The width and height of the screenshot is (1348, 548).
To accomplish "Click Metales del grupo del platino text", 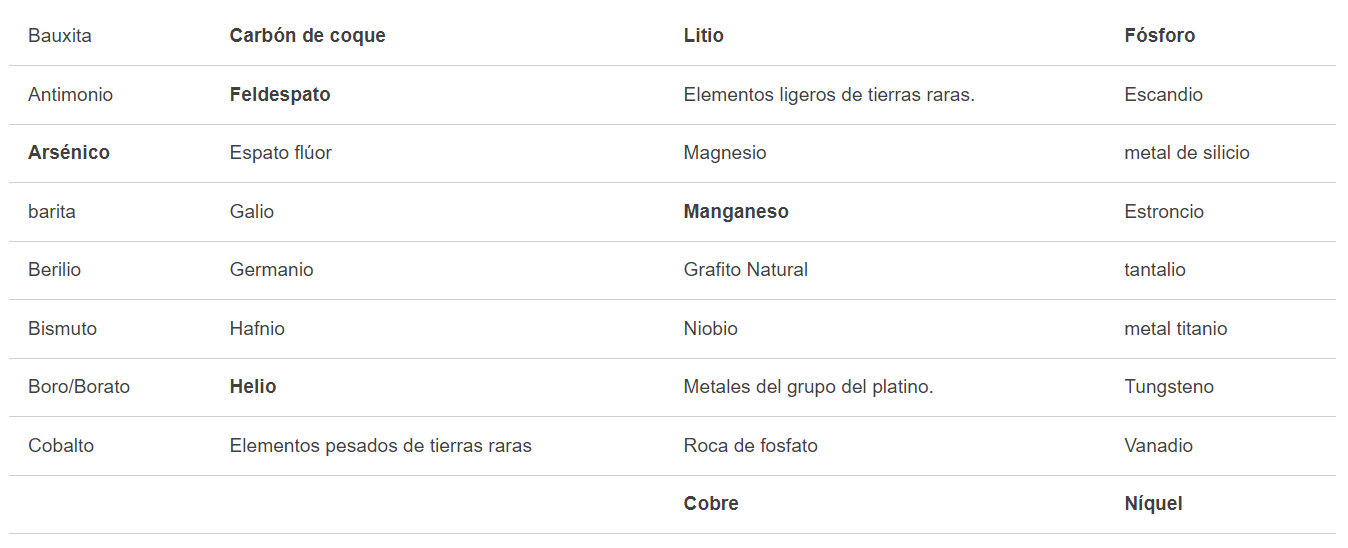I will tap(808, 387).
